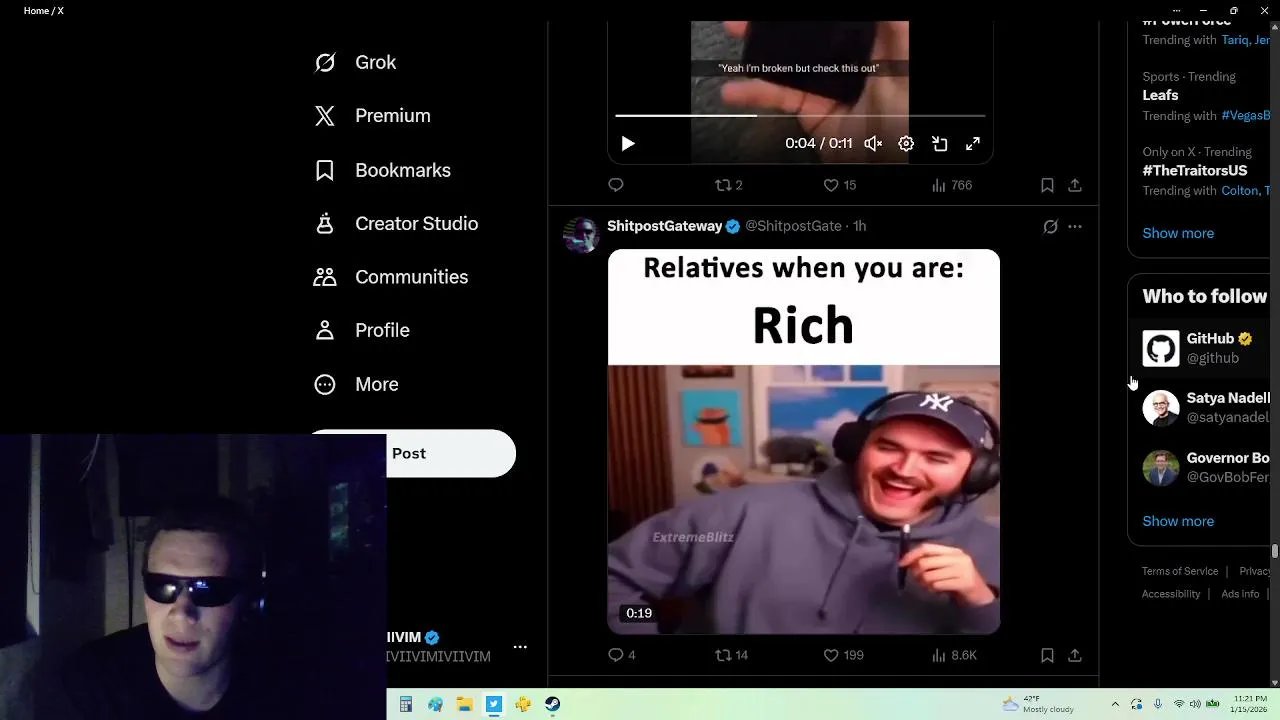Play the video with the play button
Image resolution: width=1280 pixels, height=720 pixels.
tap(628, 144)
